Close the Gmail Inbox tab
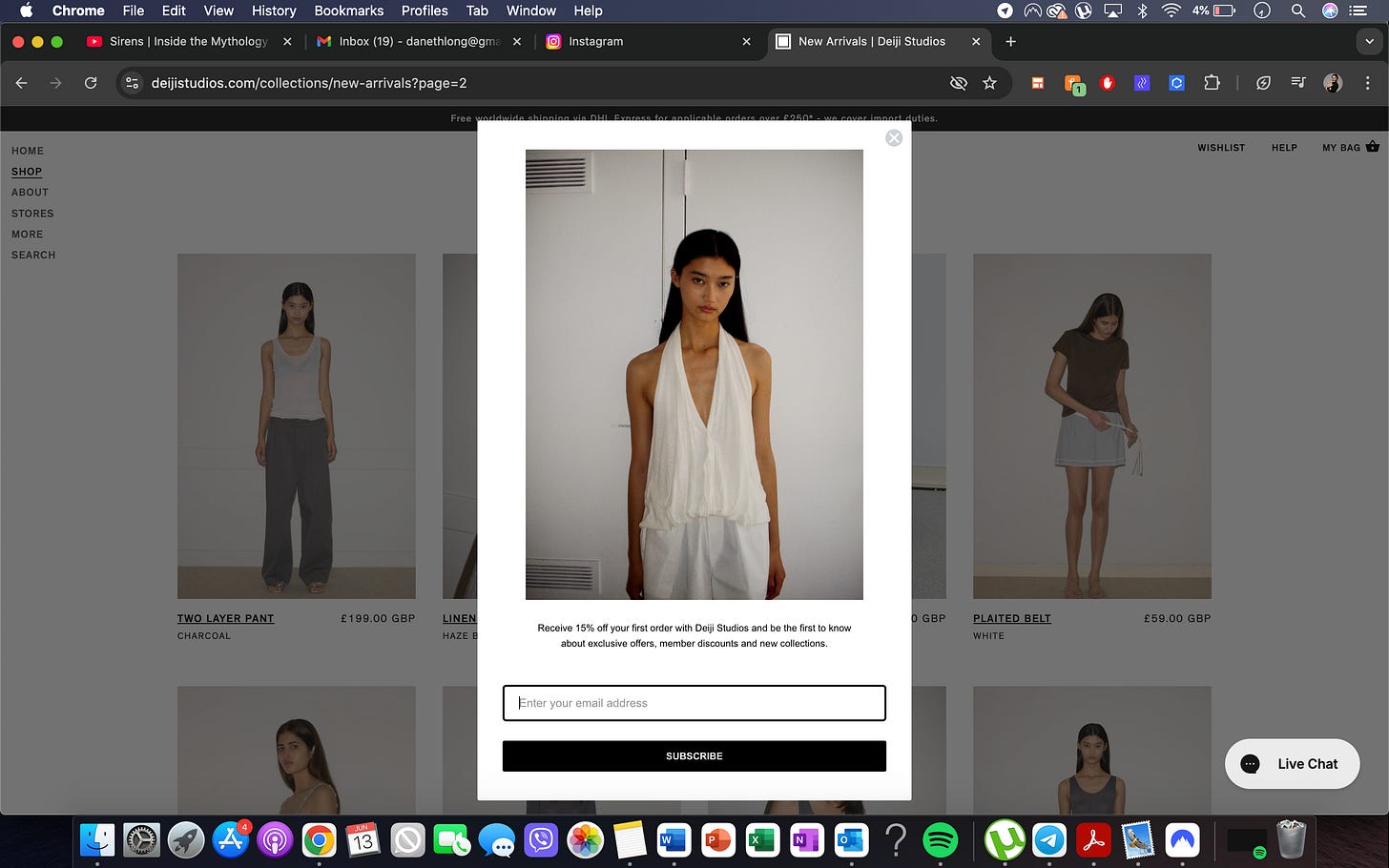This screenshot has height=868, width=1389. point(517,42)
